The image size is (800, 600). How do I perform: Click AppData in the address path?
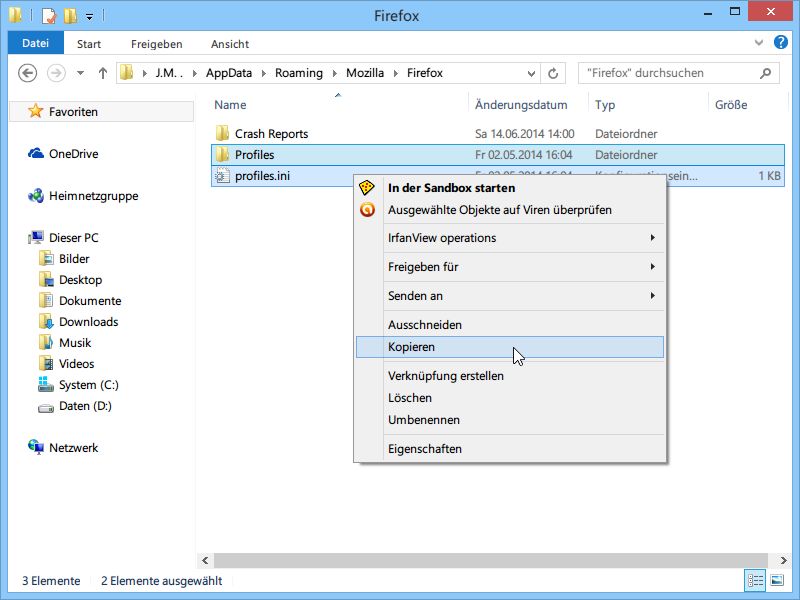coord(229,73)
